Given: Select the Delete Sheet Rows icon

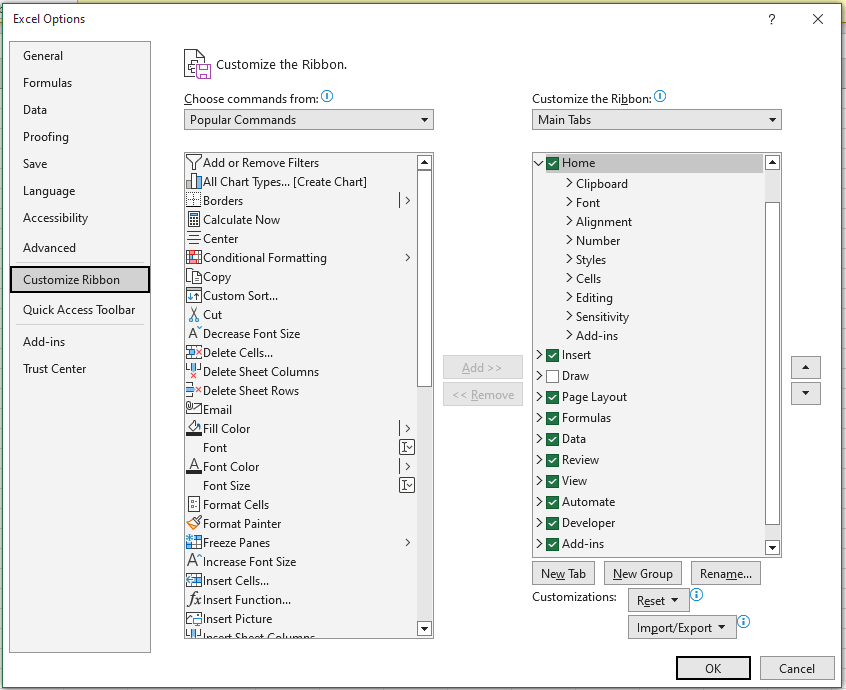Looking at the screenshot, I should point(194,390).
